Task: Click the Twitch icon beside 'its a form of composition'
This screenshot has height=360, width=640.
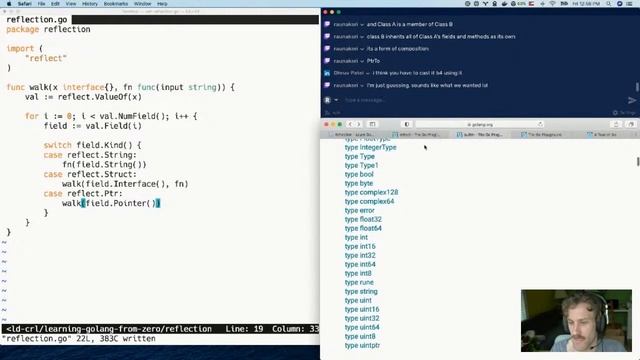Action: coord(327,49)
